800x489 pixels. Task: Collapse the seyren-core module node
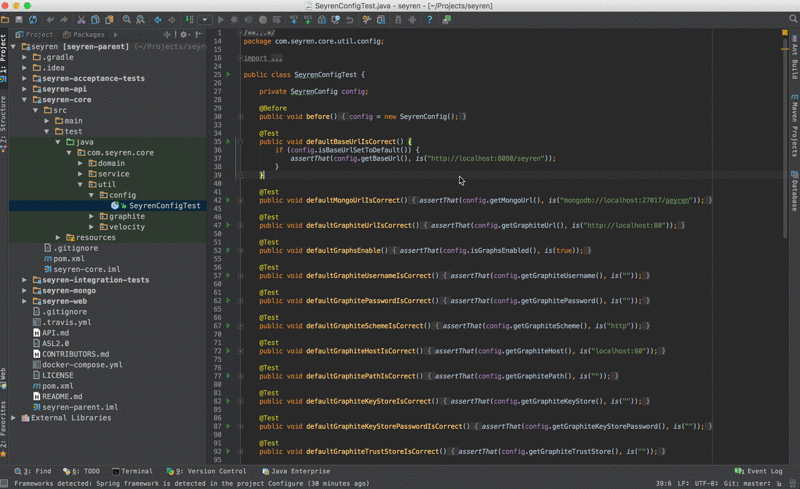click(x=24, y=100)
